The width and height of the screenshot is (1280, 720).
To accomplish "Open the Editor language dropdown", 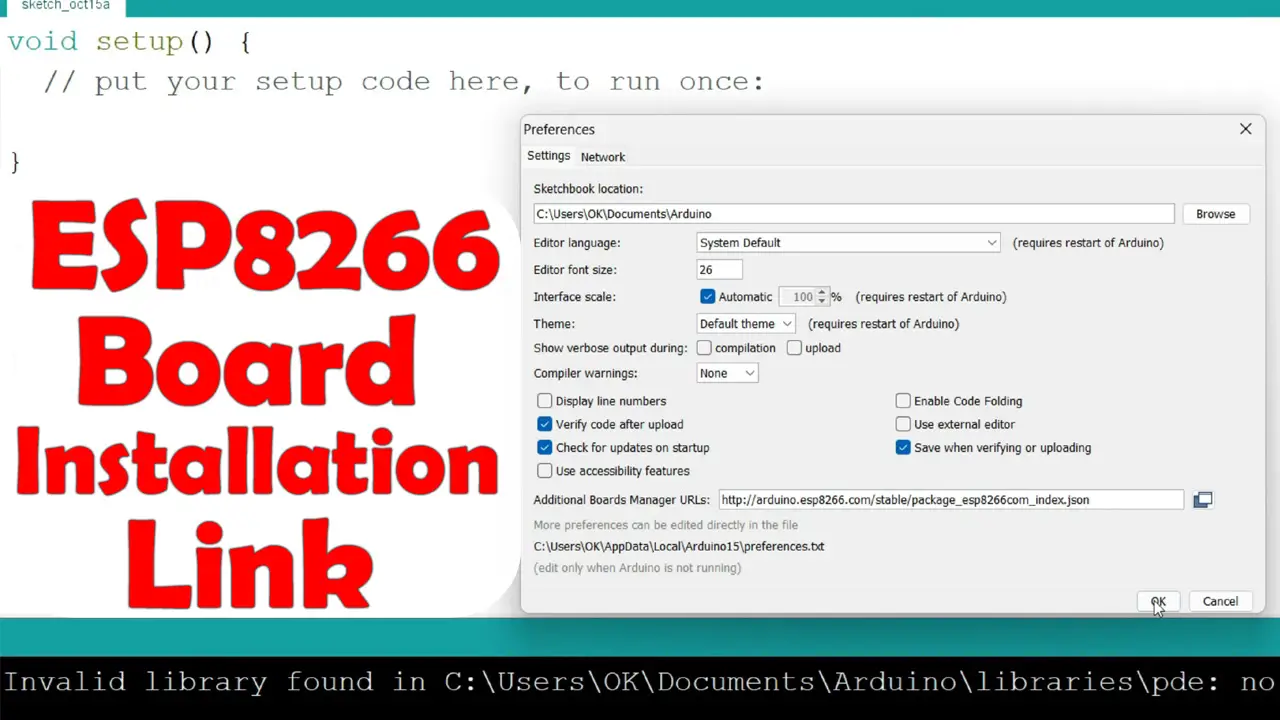I will (x=848, y=243).
